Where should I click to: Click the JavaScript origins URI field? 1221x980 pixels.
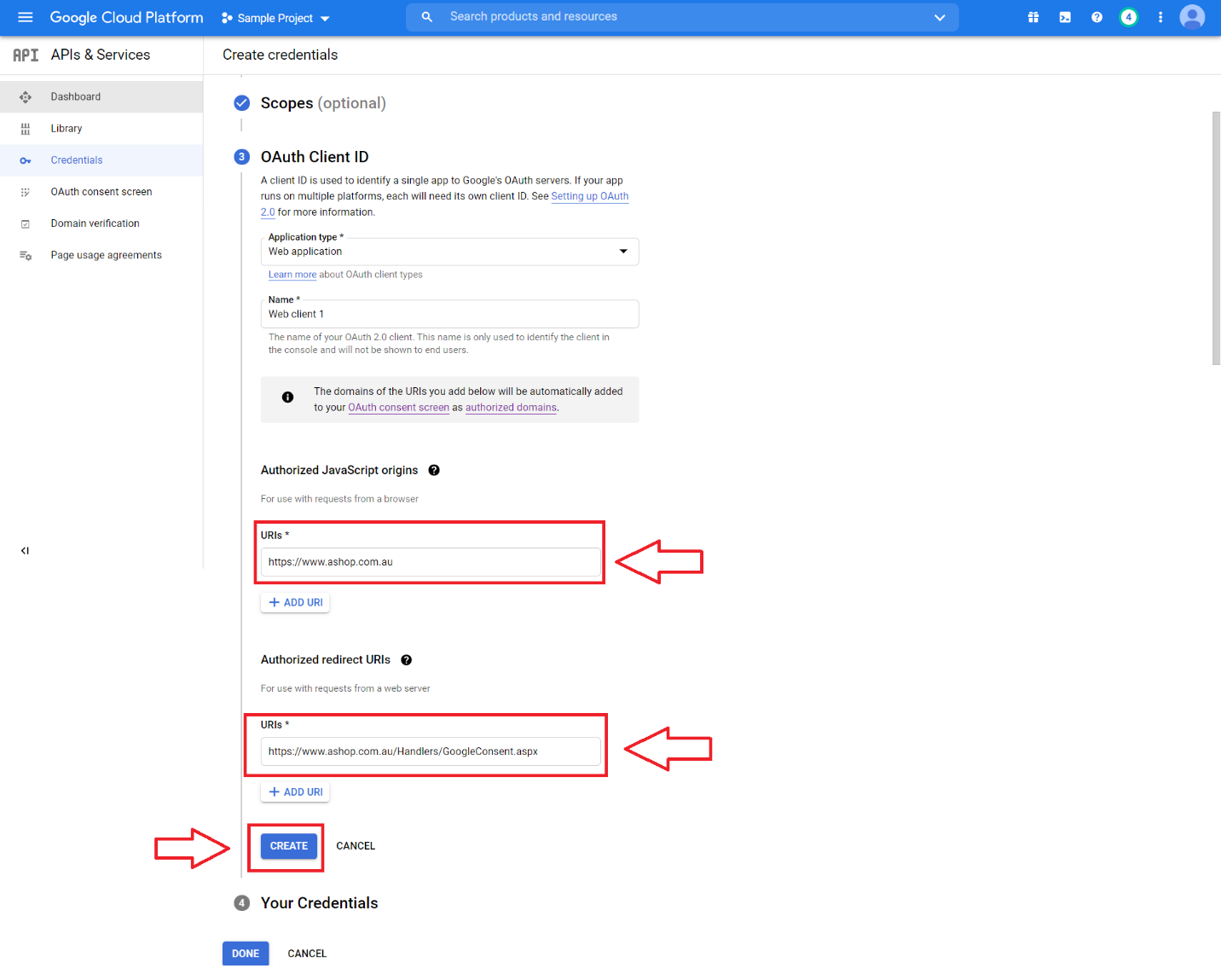(x=431, y=562)
